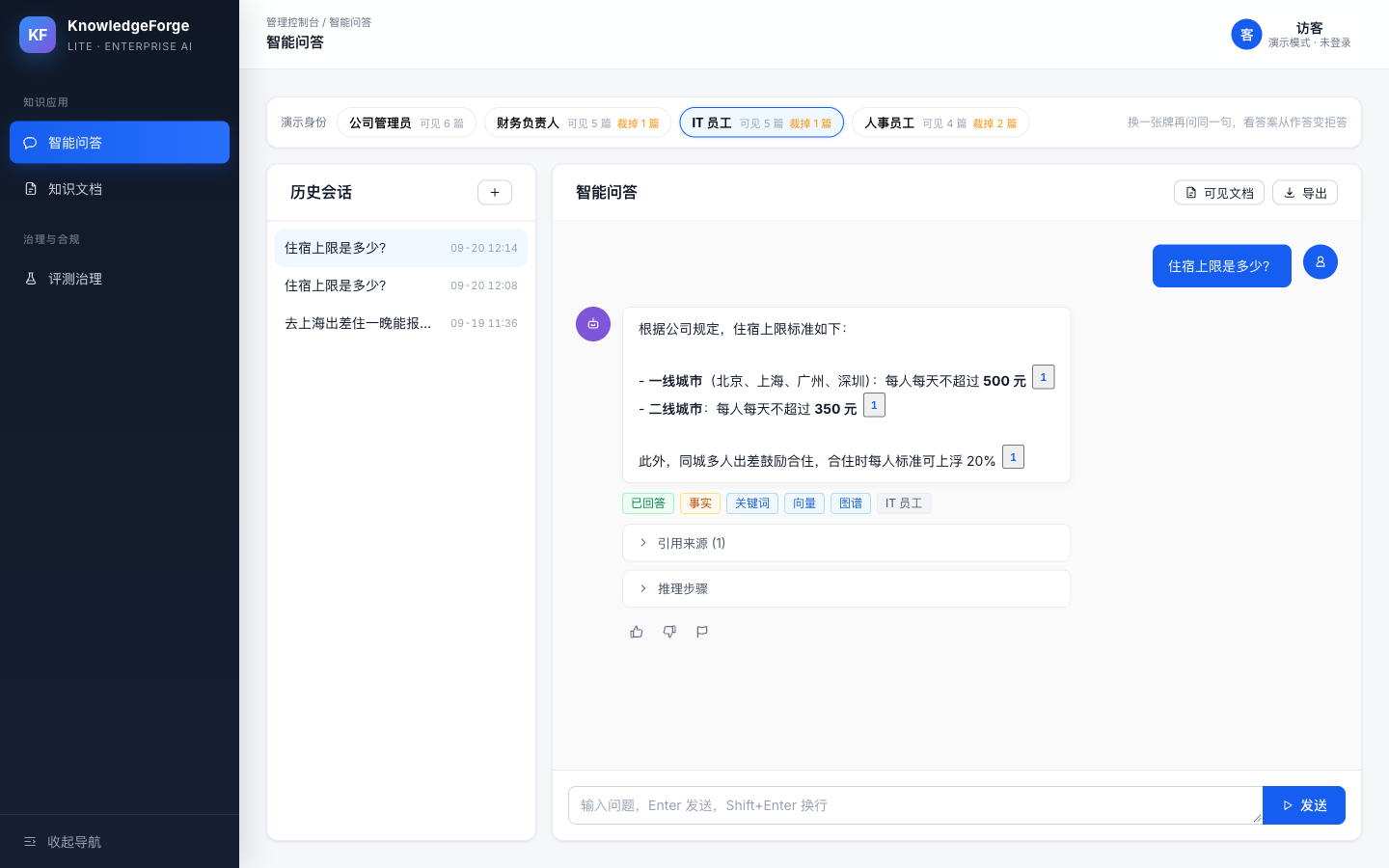1389x868 pixels.
Task: Click the 关键词 tag
Action: point(752,503)
